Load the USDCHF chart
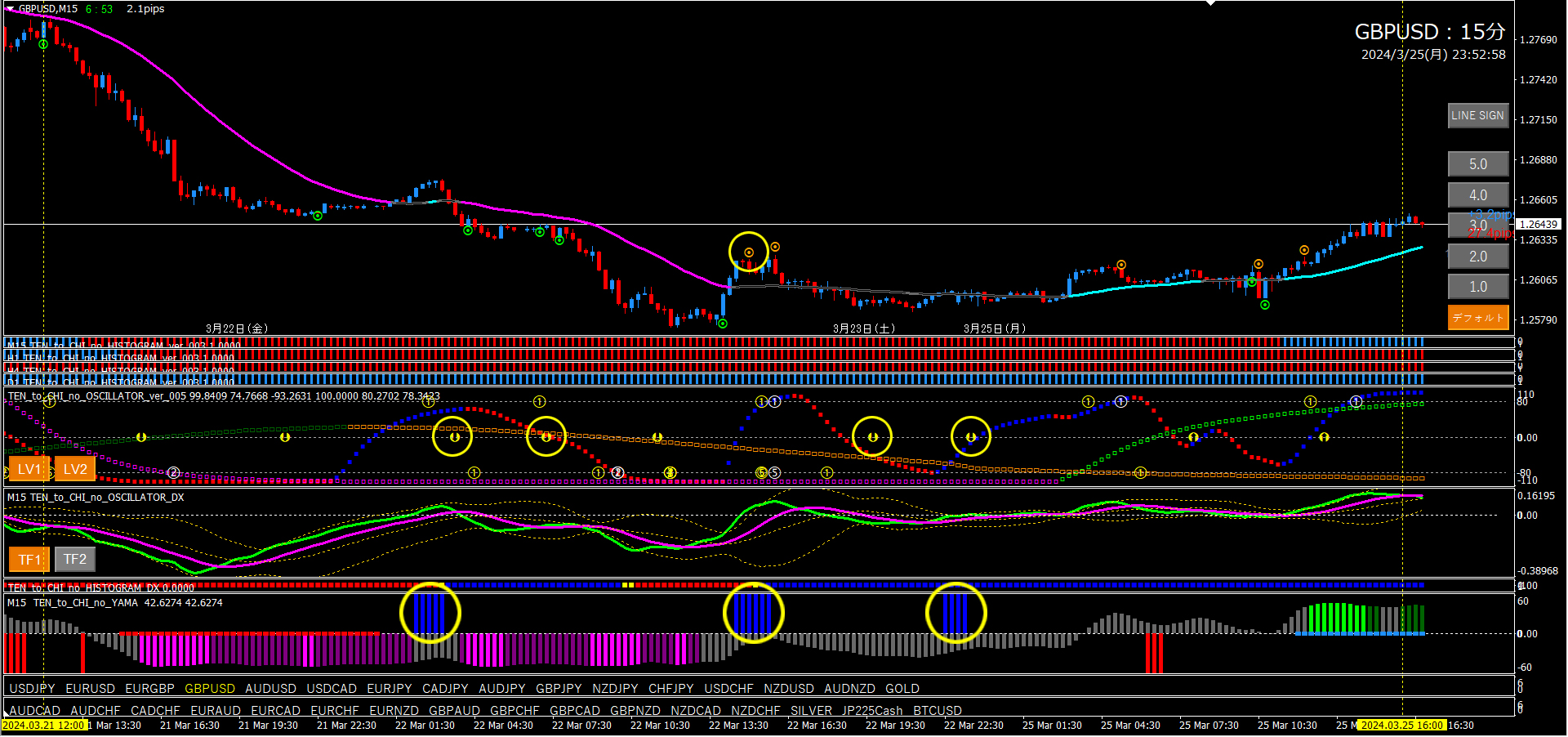The width and height of the screenshot is (1568, 737). [x=729, y=689]
